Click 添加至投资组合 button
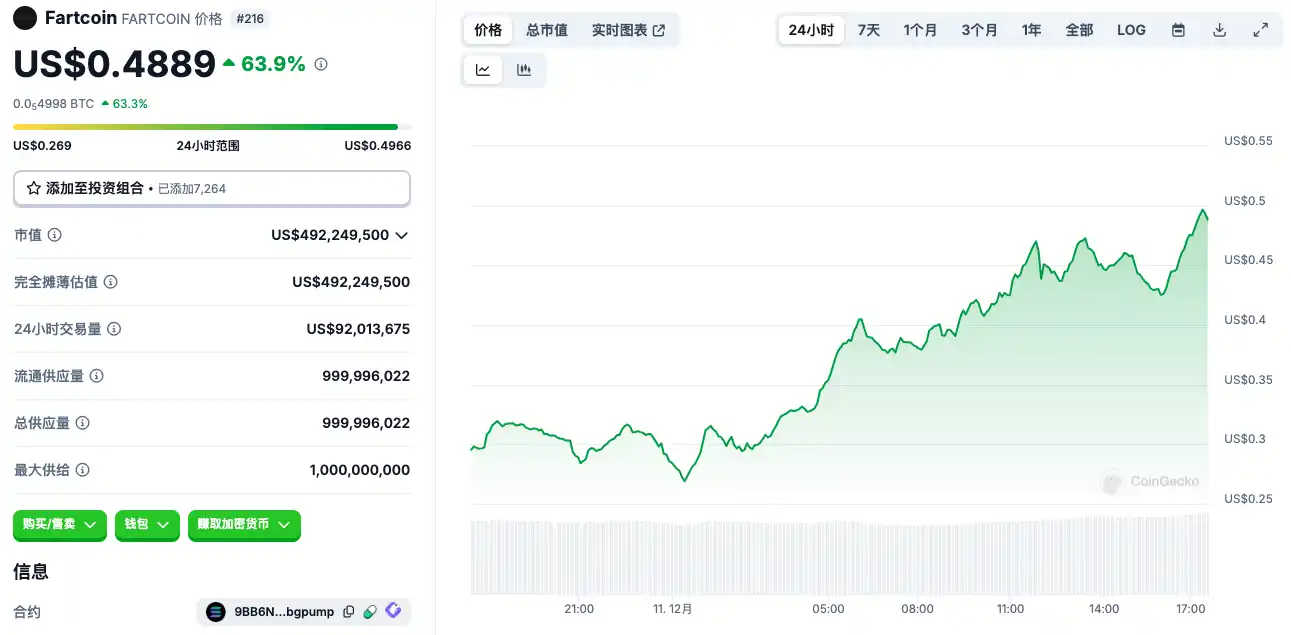Screen dimensions: 1291x635 point(211,188)
